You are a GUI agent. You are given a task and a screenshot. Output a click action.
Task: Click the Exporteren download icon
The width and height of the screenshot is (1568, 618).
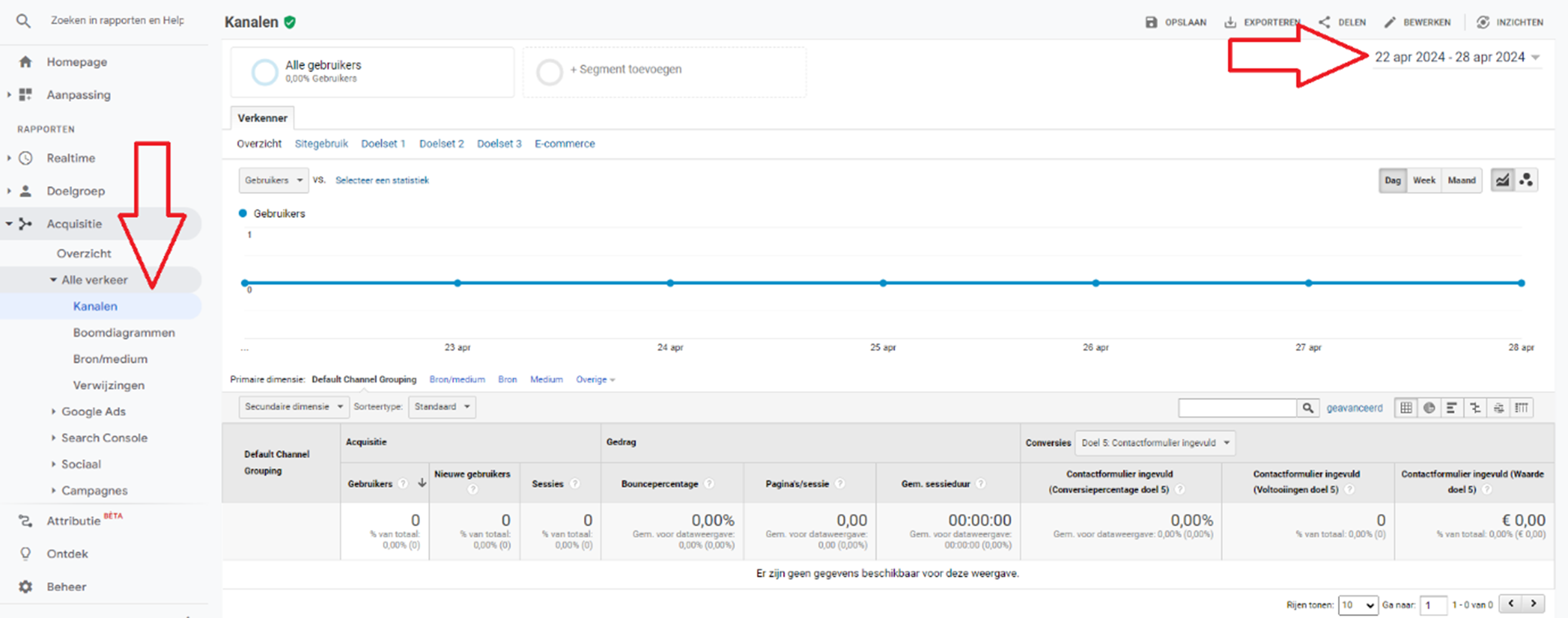(1230, 22)
